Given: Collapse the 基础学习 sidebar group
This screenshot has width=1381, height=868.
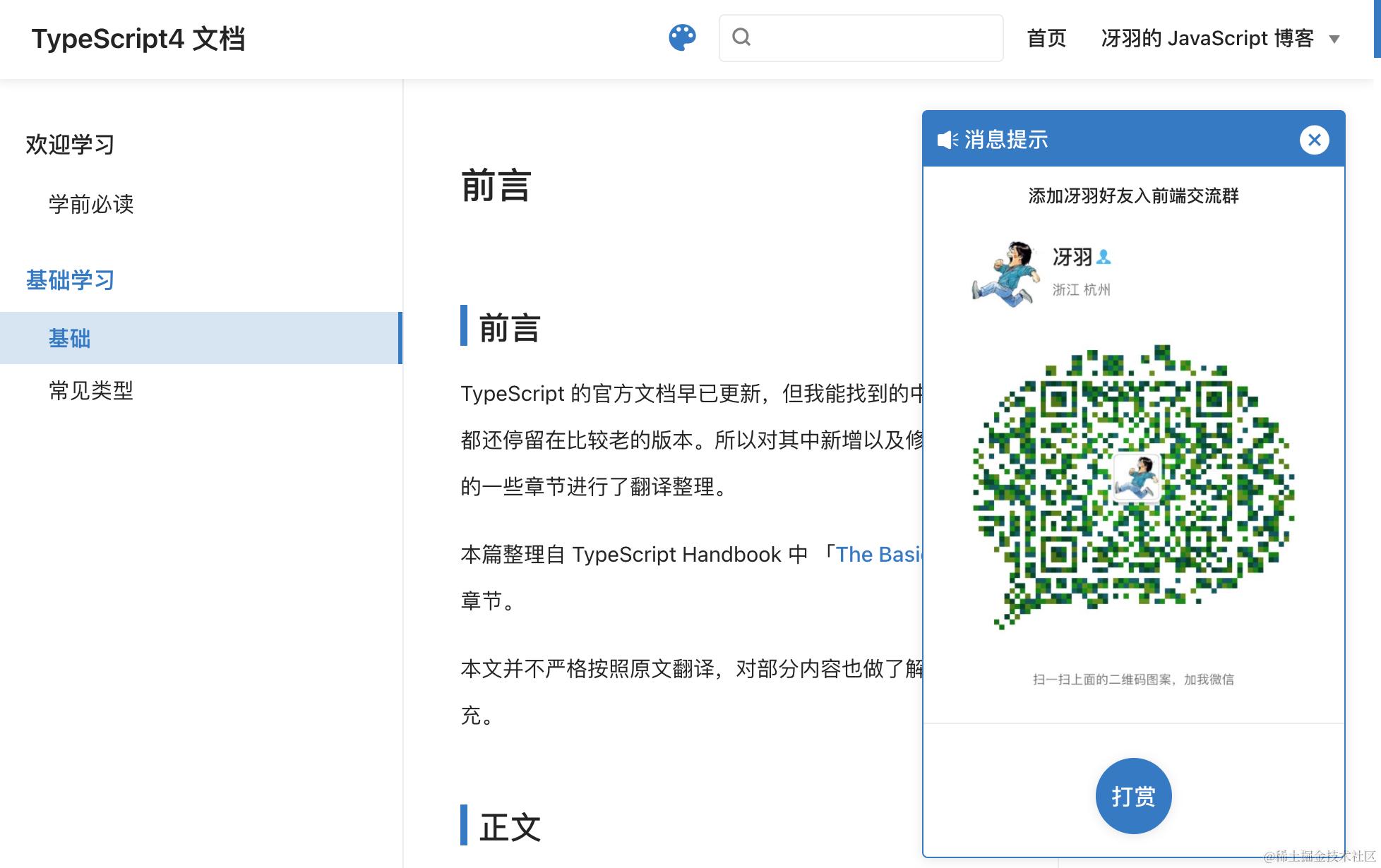Looking at the screenshot, I should pos(70,280).
